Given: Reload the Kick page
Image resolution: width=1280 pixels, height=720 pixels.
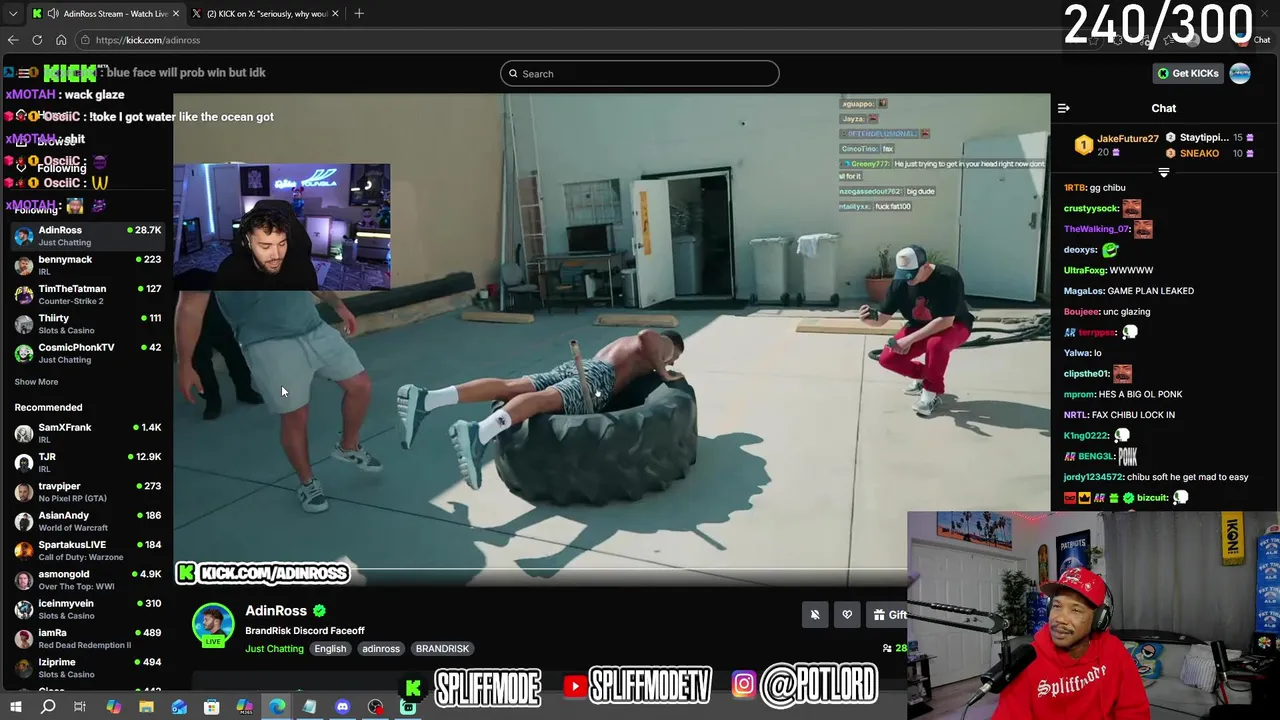Looking at the screenshot, I should (x=37, y=40).
